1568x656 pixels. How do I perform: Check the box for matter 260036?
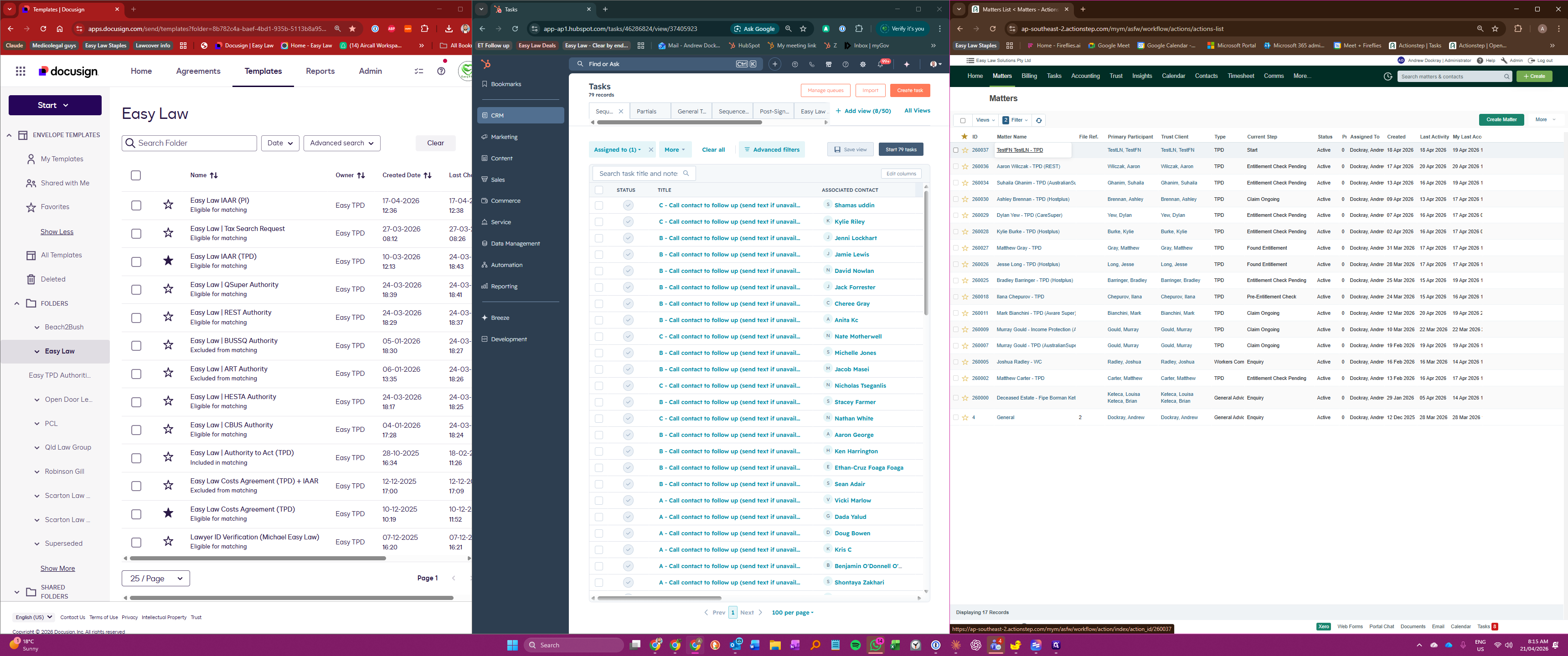956,167
